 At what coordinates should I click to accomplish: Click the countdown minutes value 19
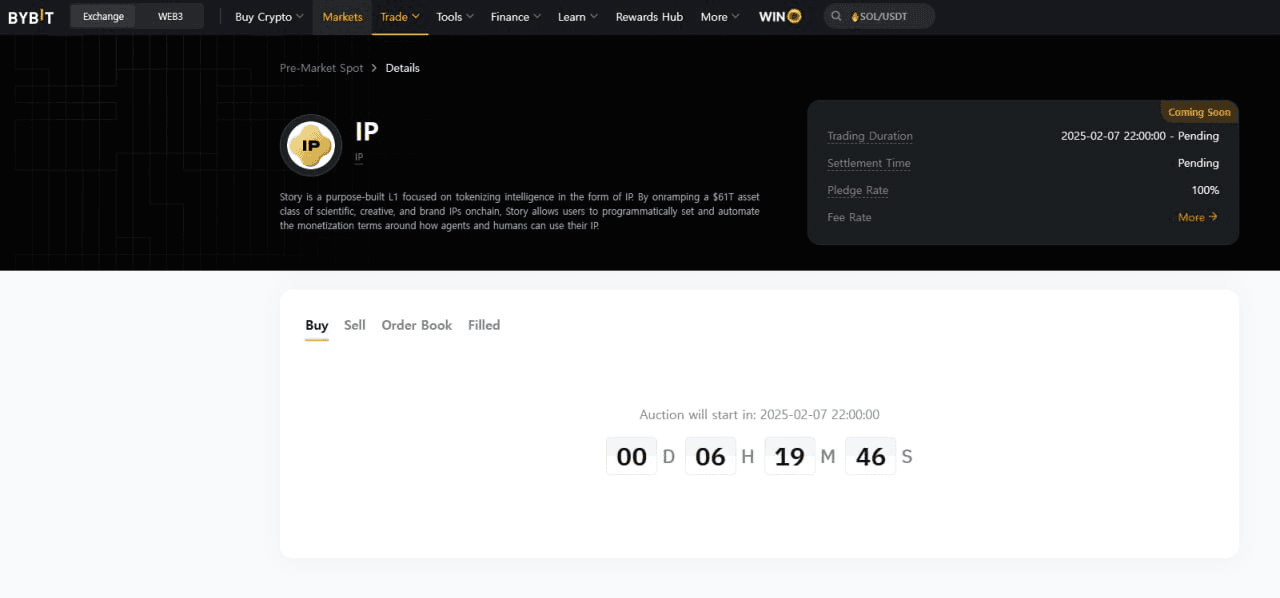(x=790, y=456)
